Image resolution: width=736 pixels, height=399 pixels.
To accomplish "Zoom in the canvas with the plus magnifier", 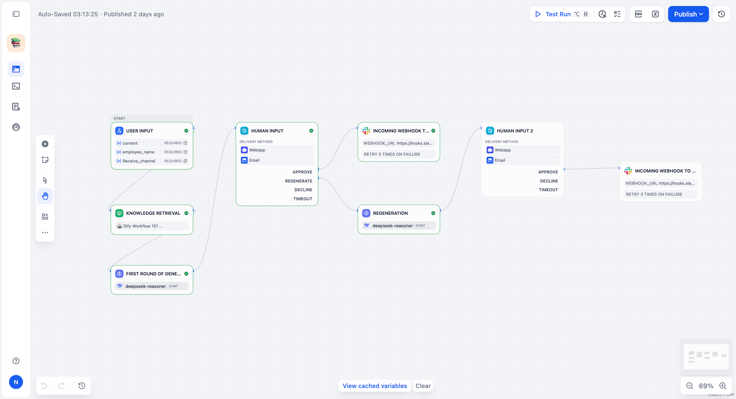I will (x=723, y=386).
